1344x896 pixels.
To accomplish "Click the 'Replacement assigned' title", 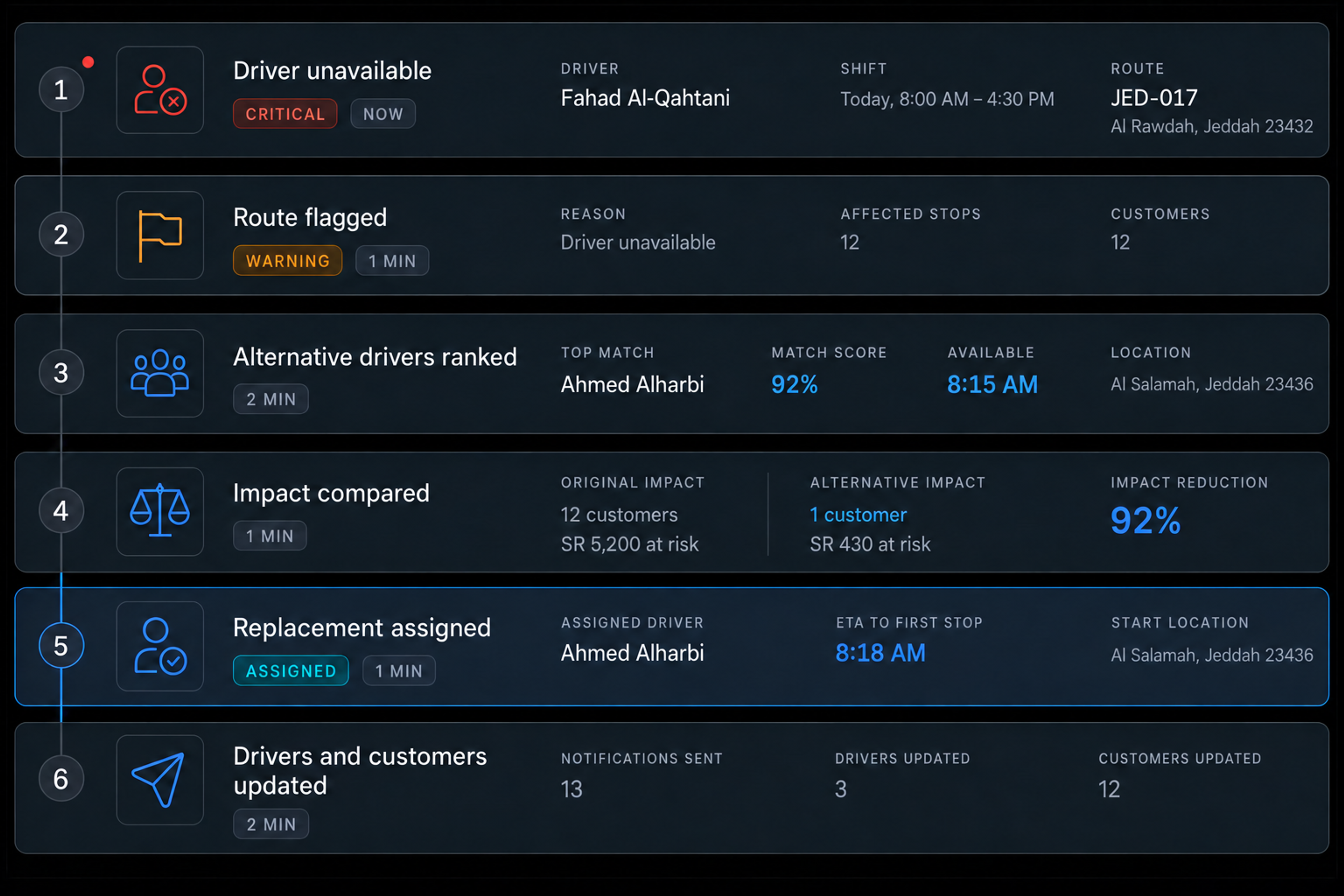I will click(362, 628).
